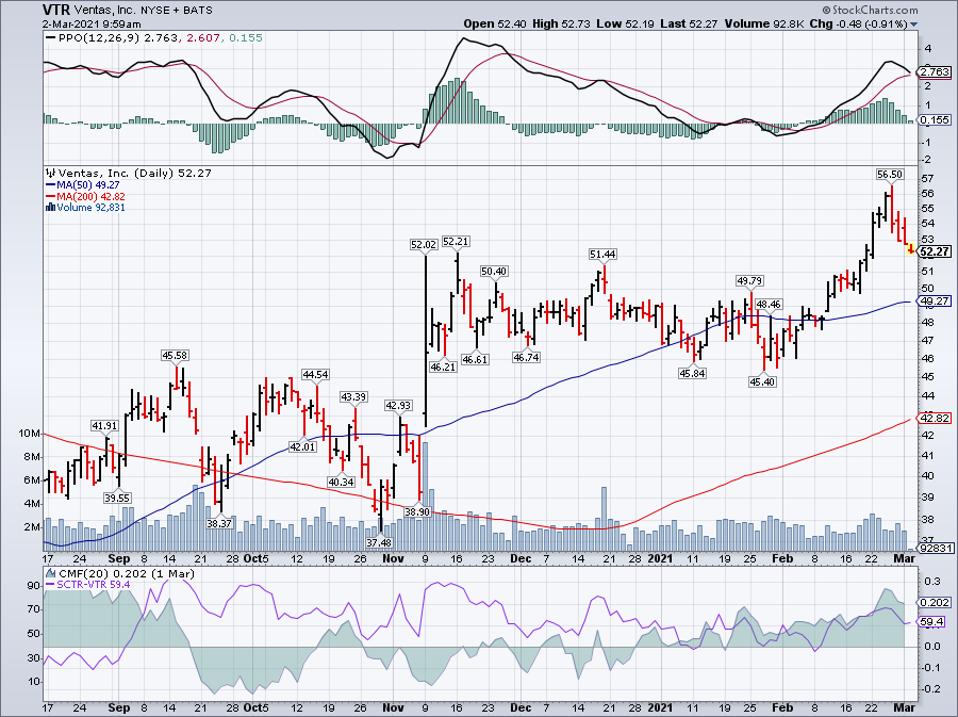Click the CMF(20) area icon in the legend
Screen dimensions: 958x717
50,573
